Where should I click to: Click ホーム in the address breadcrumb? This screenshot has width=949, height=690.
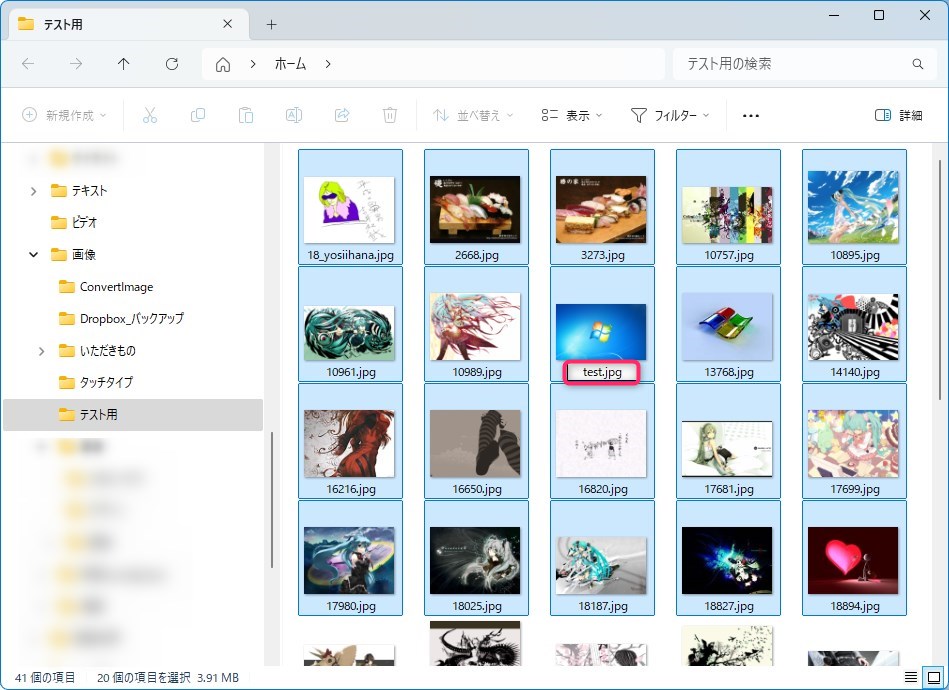click(291, 64)
